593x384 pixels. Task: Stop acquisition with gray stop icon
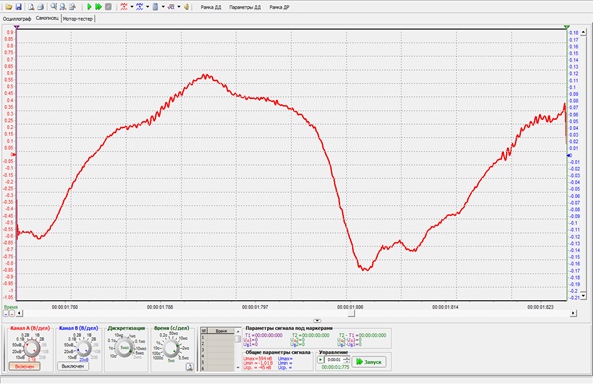coord(108,7)
